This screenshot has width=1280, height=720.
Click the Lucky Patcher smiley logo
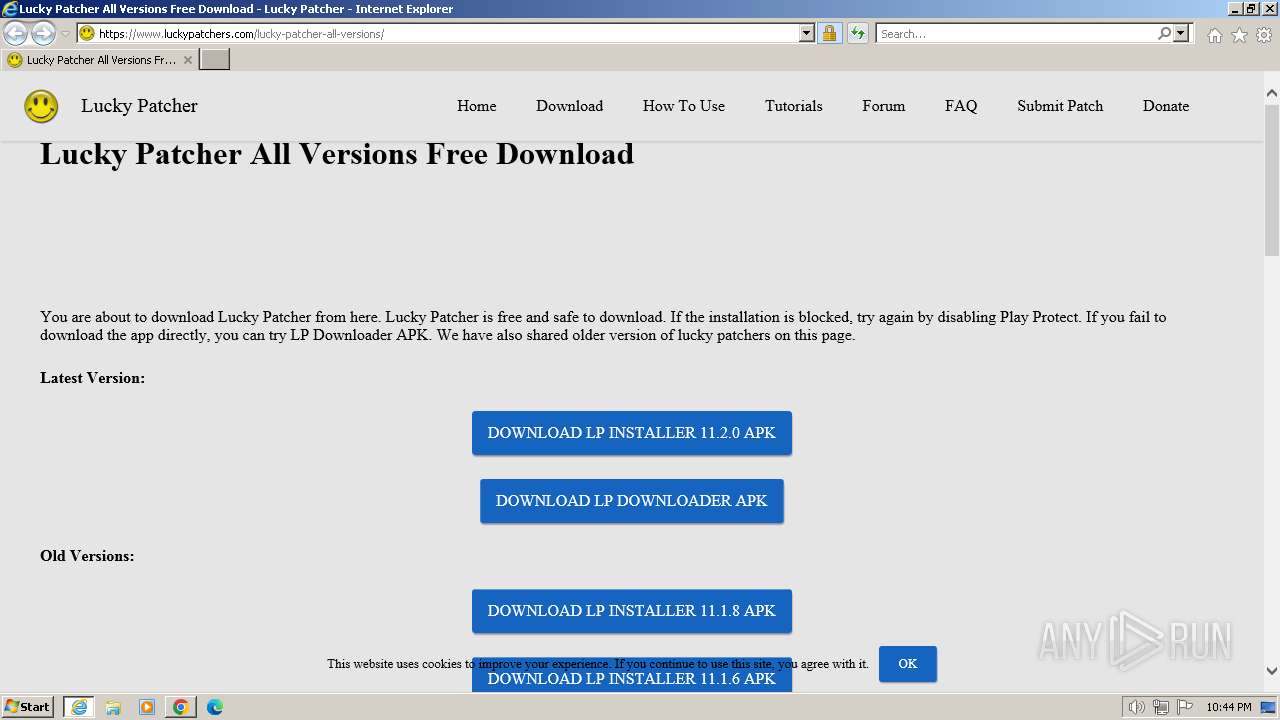[41, 106]
